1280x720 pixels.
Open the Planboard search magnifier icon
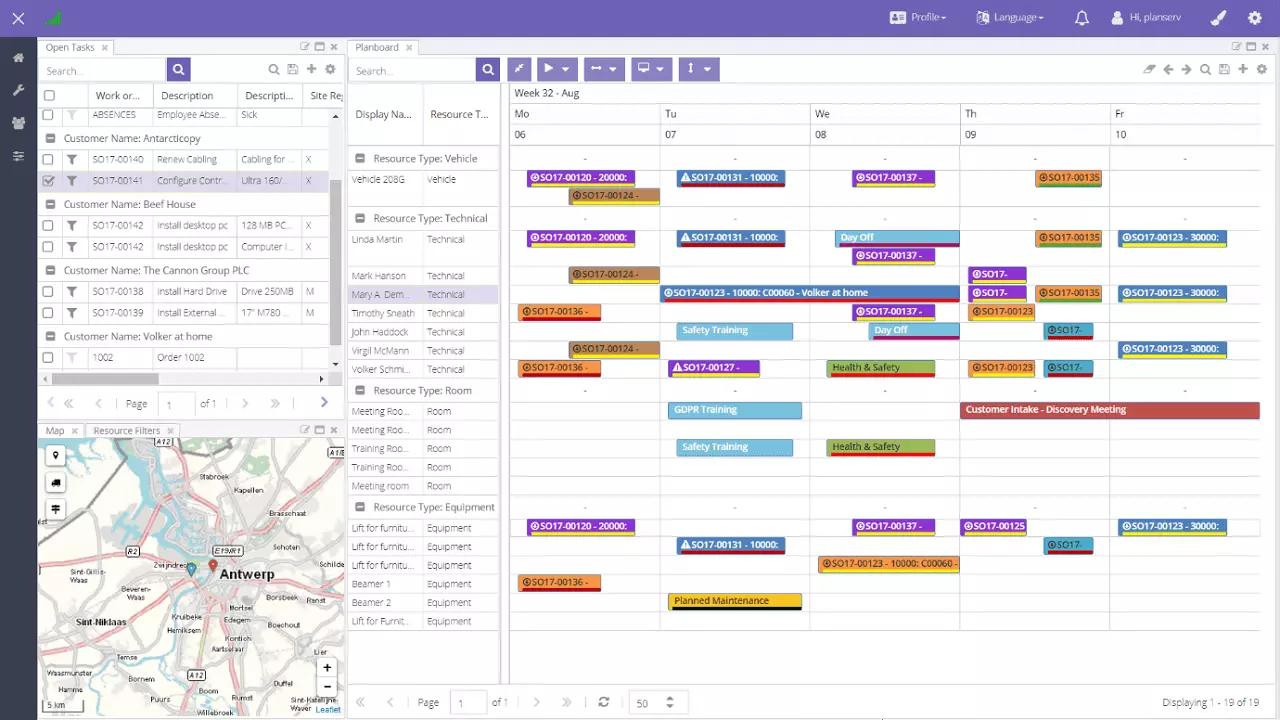click(487, 70)
